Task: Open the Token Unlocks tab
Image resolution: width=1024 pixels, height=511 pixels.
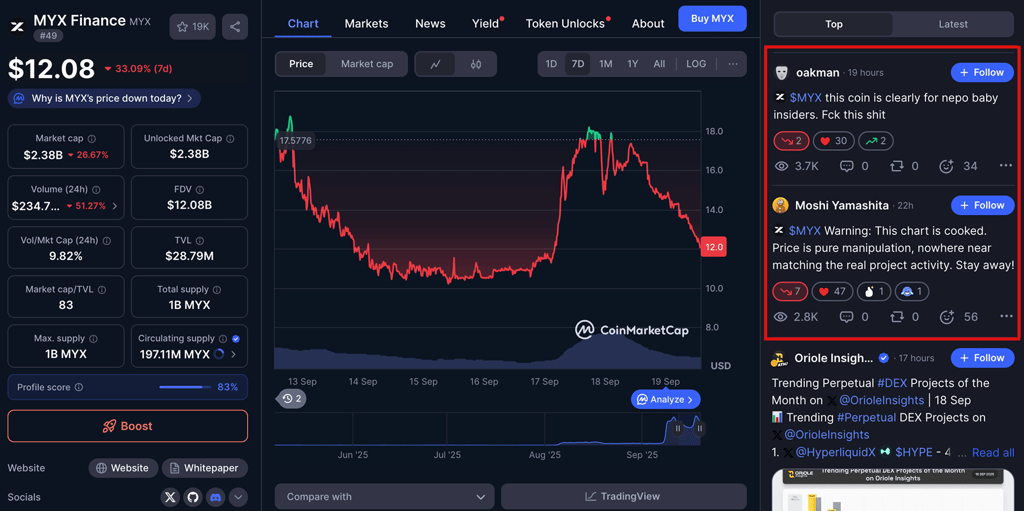Action: click(566, 24)
